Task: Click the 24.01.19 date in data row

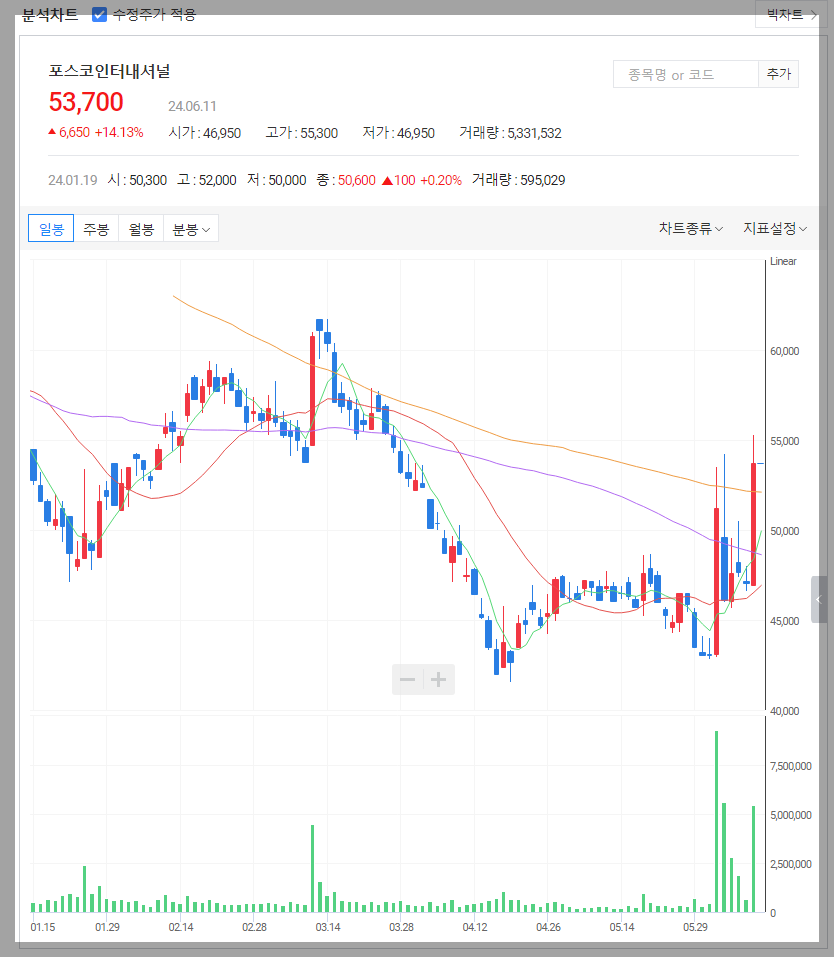Action: pyautogui.click(x=73, y=180)
